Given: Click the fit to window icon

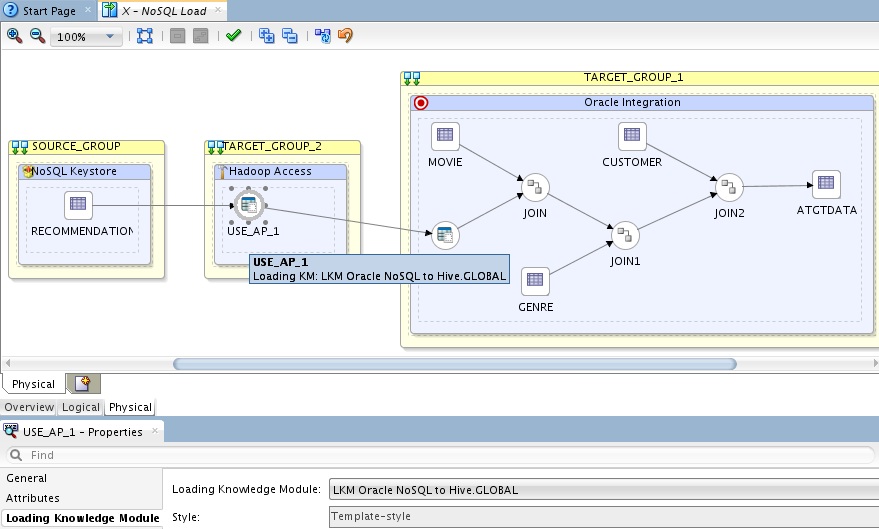Looking at the screenshot, I should pyautogui.click(x=145, y=36).
